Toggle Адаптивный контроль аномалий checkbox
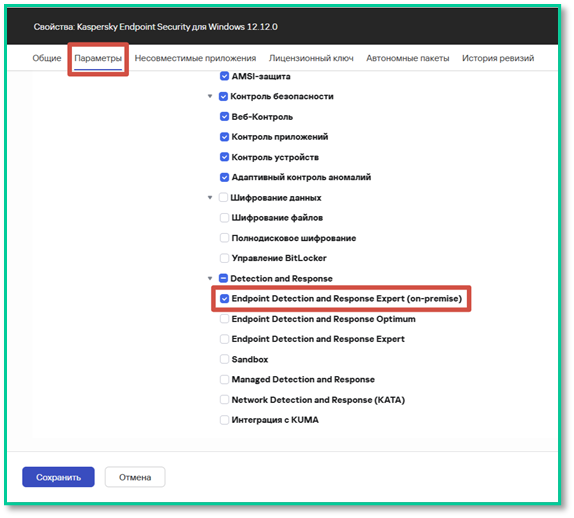Screen dimensions: 574x518 pyautogui.click(x=224, y=177)
